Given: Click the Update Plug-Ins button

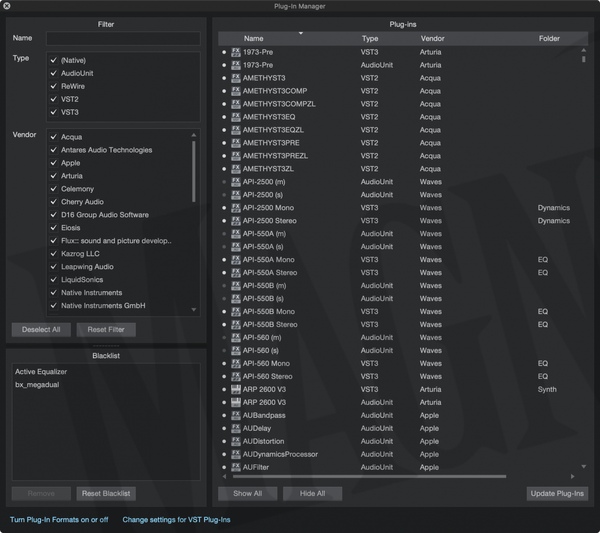Looking at the screenshot, I should click(557, 494).
